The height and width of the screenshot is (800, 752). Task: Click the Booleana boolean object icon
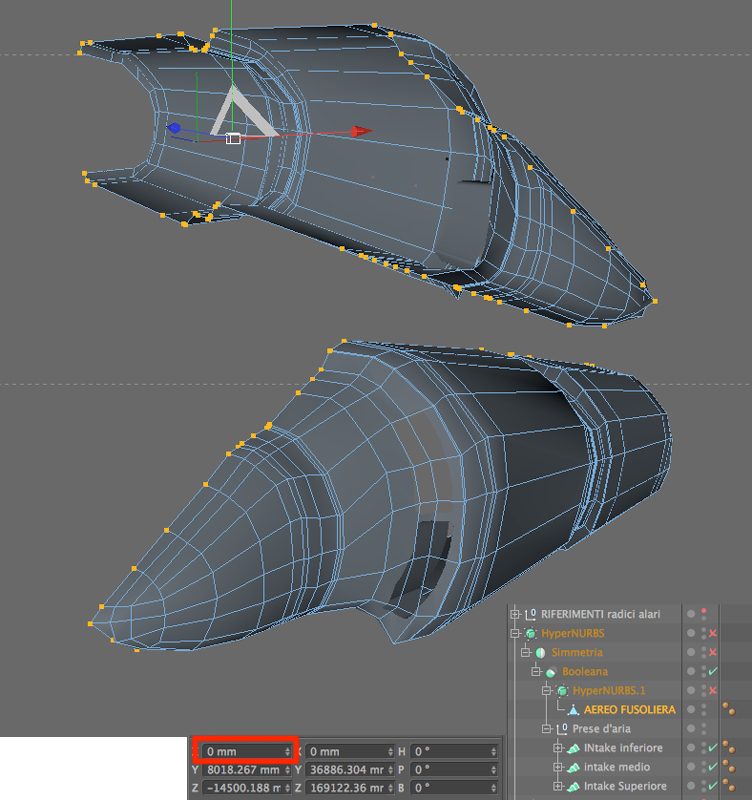pyautogui.click(x=552, y=671)
